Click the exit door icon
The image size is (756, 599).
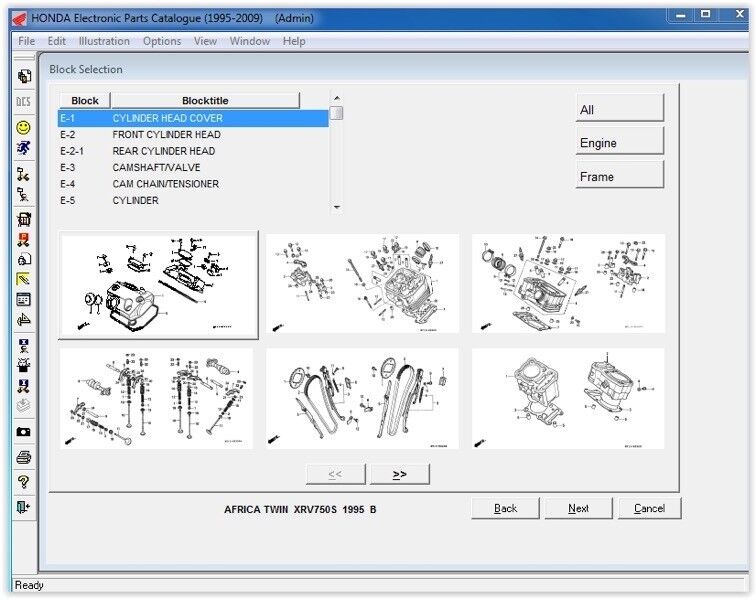pyautogui.click(x=24, y=507)
